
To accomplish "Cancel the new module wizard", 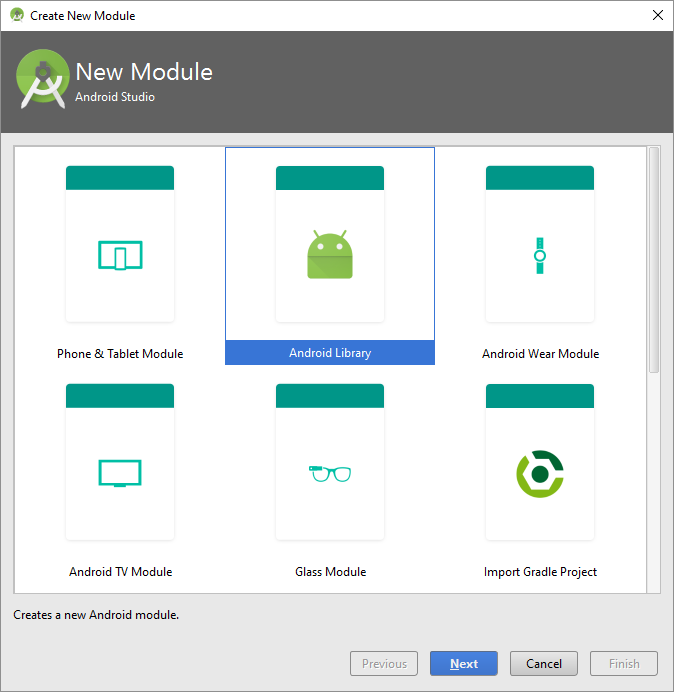I will coord(544,663).
